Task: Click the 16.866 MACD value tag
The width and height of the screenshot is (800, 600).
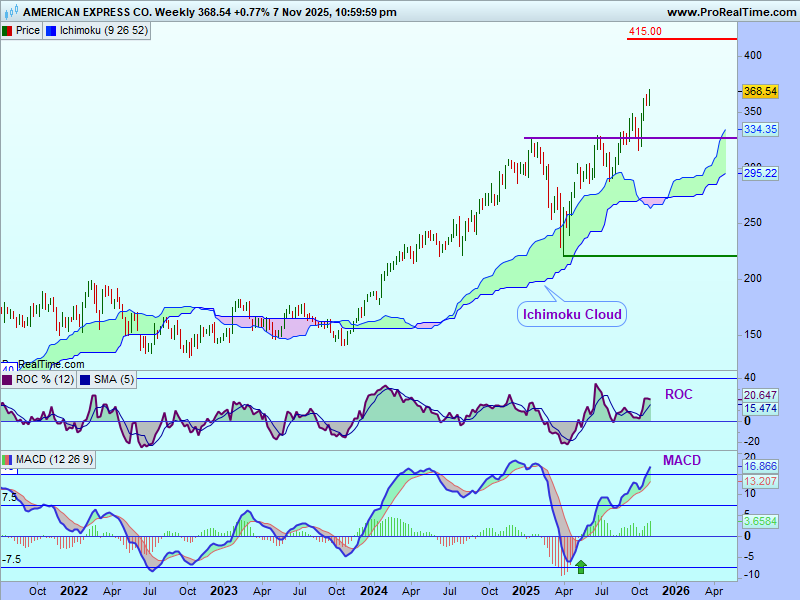Action: pyautogui.click(x=759, y=466)
